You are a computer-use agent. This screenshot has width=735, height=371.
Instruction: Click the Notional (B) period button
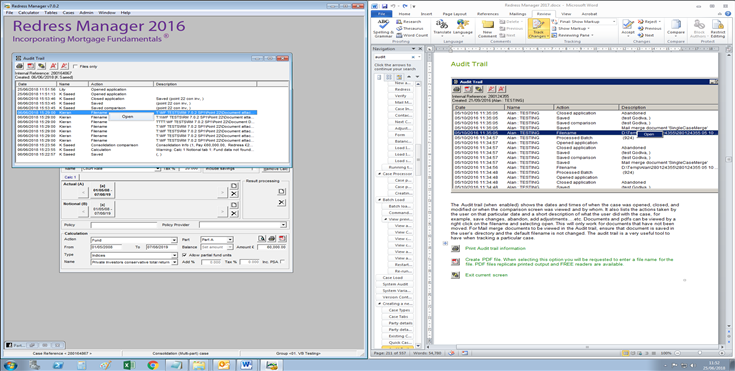[x=102, y=209]
